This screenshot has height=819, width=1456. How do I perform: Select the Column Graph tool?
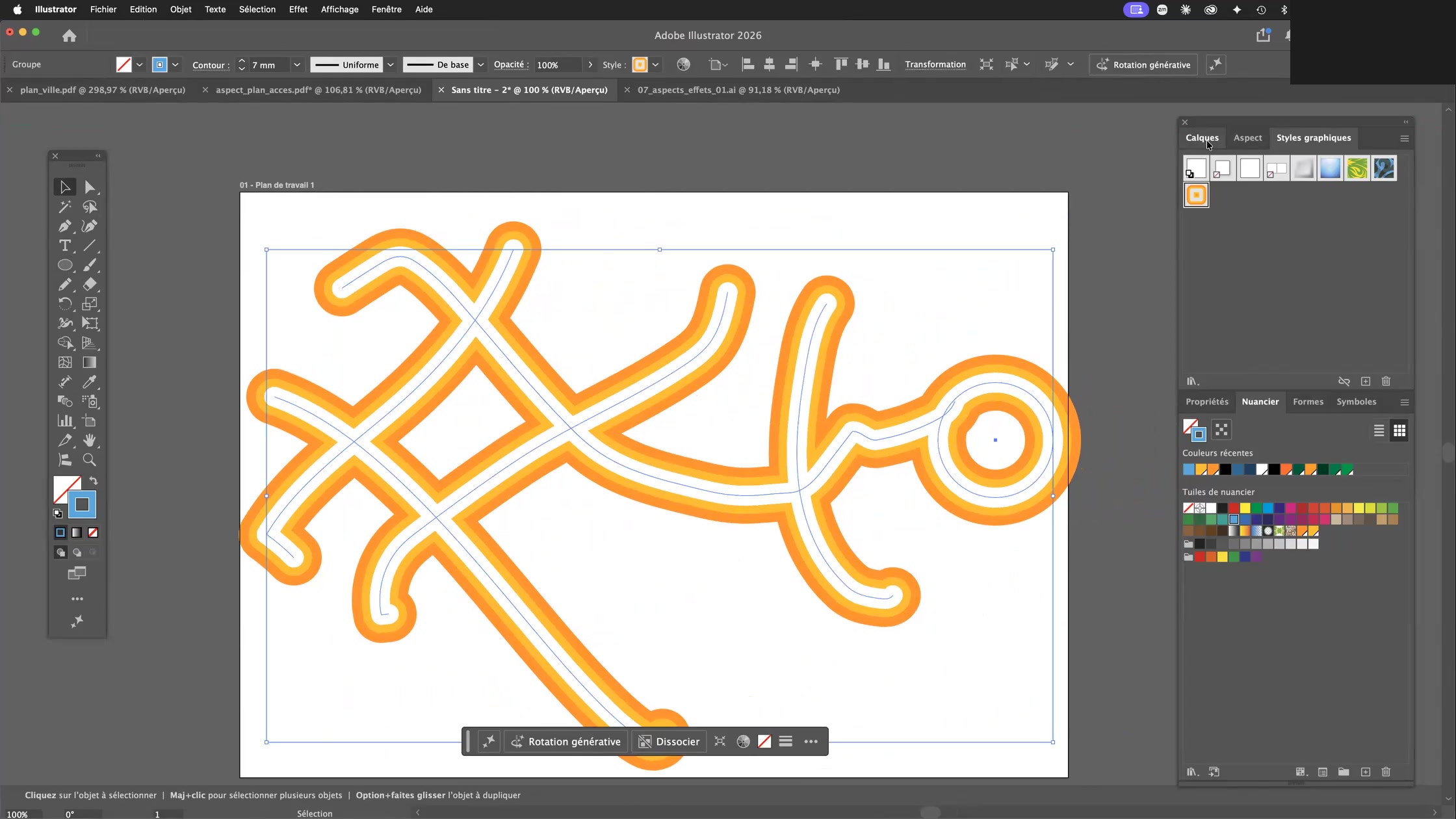click(x=65, y=421)
